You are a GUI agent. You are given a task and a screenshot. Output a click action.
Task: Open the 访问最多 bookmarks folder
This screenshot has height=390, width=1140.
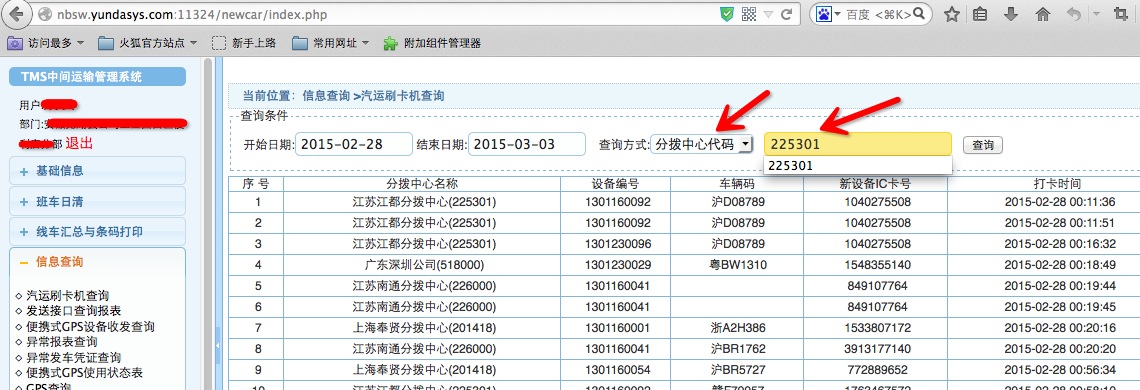coord(45,43)
